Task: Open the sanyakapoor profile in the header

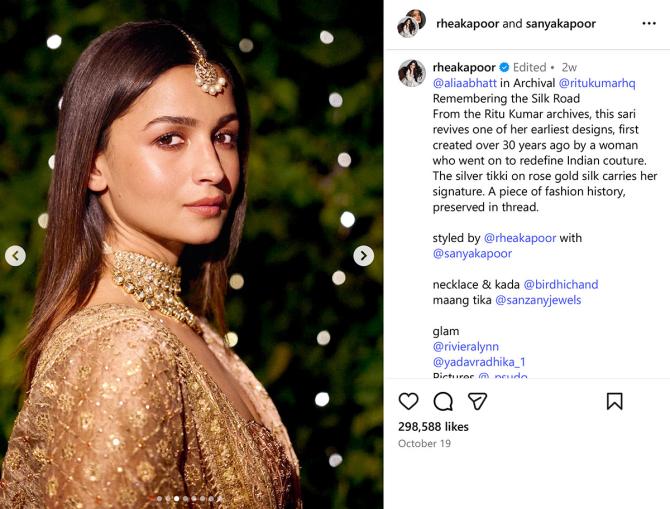Action: coord(560,23)
